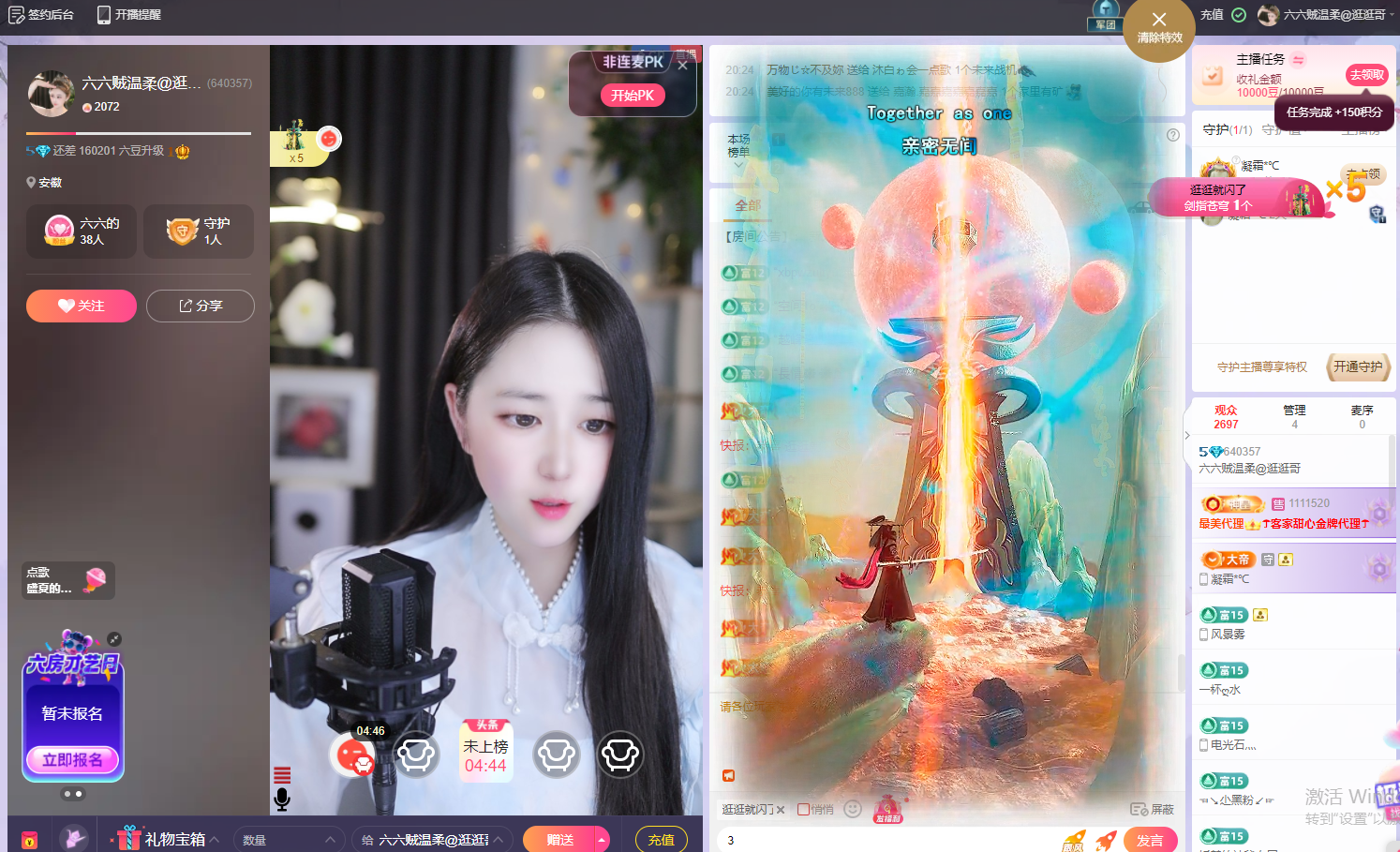Open the 主播任务 calendar check icon
The image size is (1400, 852).
tap(1213, 76)
